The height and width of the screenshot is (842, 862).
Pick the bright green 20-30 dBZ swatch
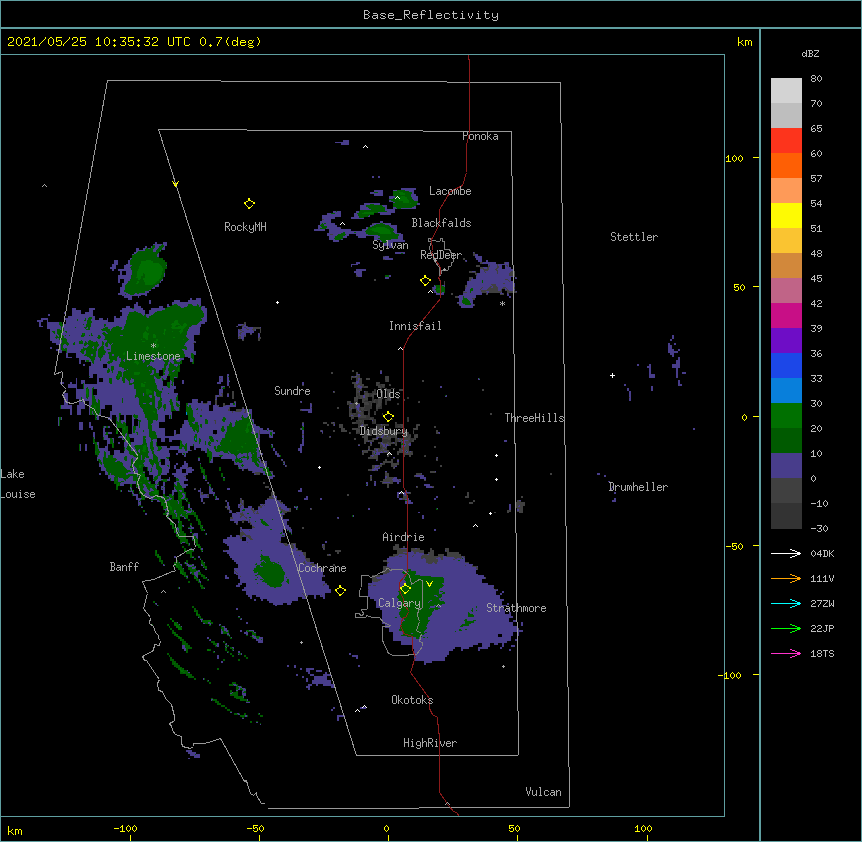point(786,416)
